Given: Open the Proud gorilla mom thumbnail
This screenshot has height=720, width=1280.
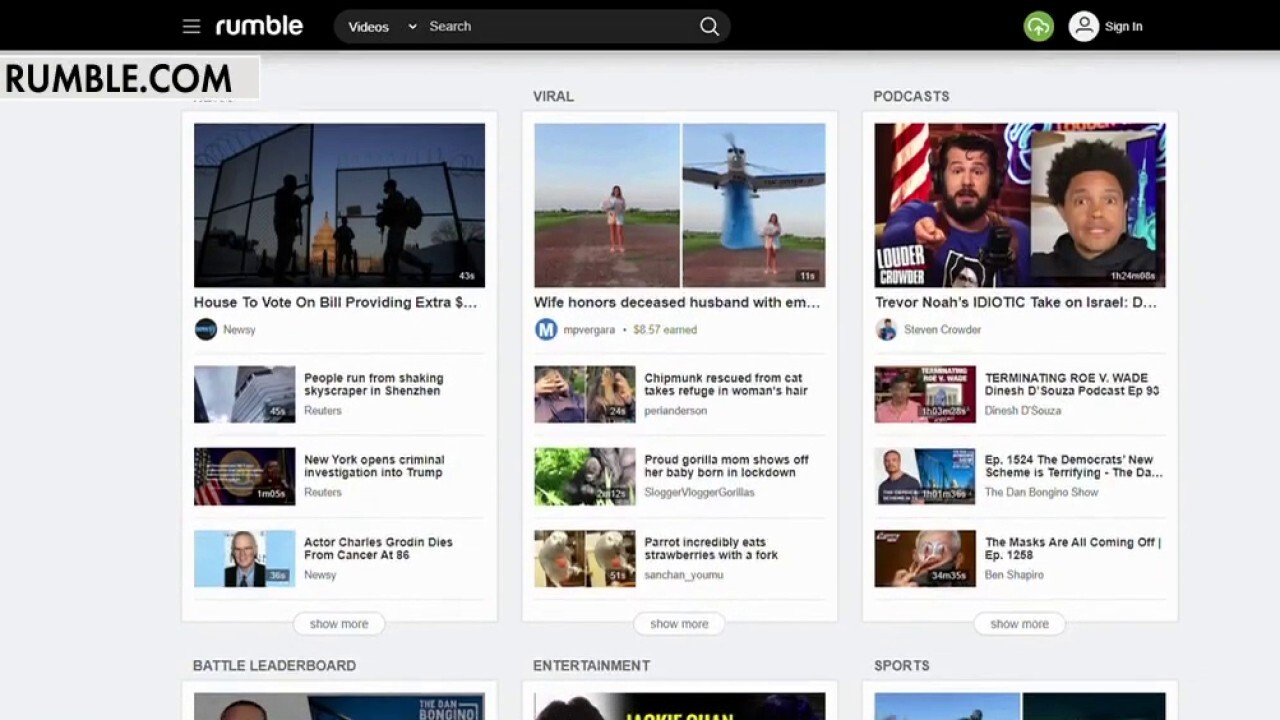Looking at the screenshot, I should (x=584, y=476).
